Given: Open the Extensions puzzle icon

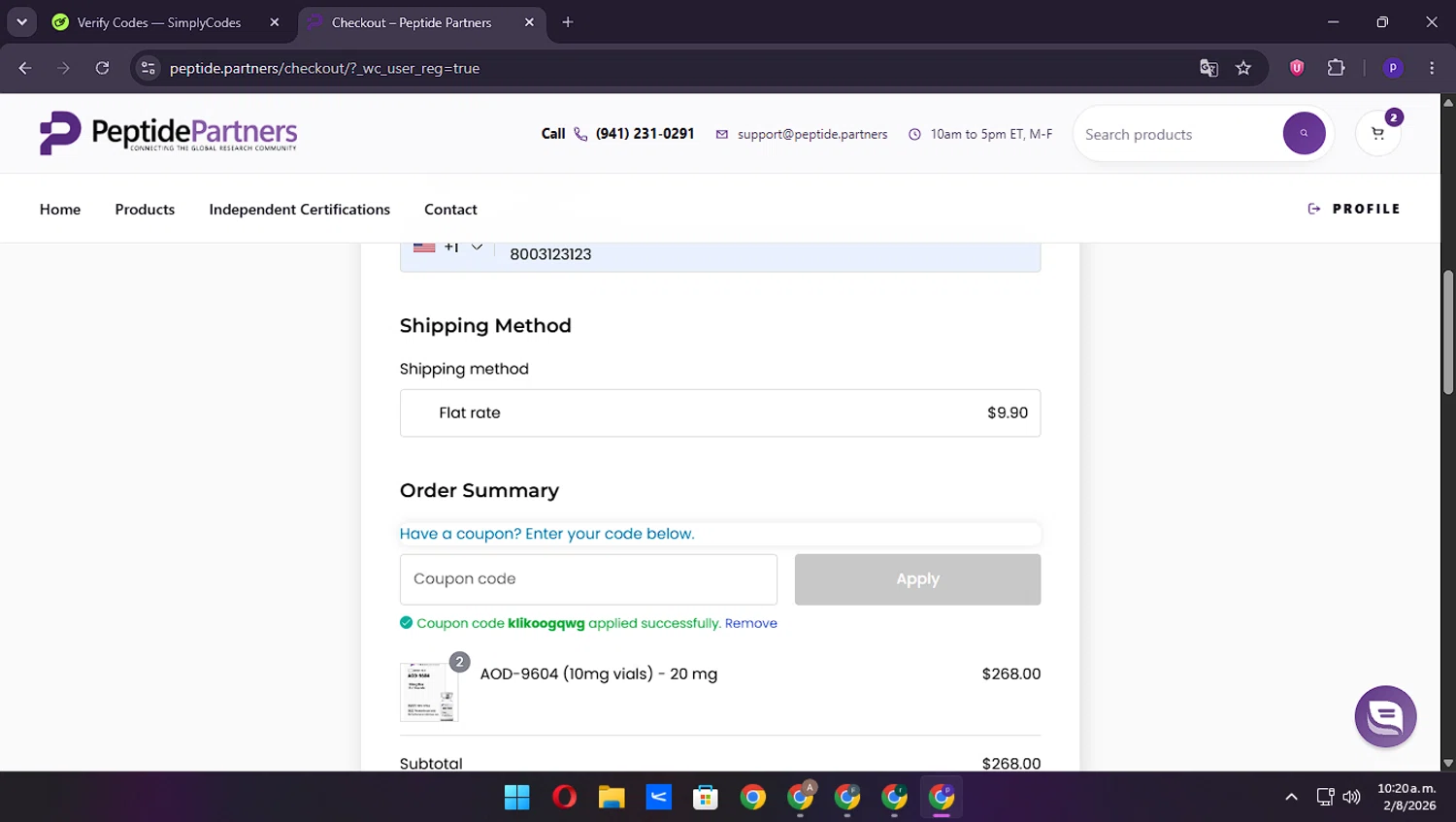Looking at the screenshot, I should click(x=1337, y=68).
